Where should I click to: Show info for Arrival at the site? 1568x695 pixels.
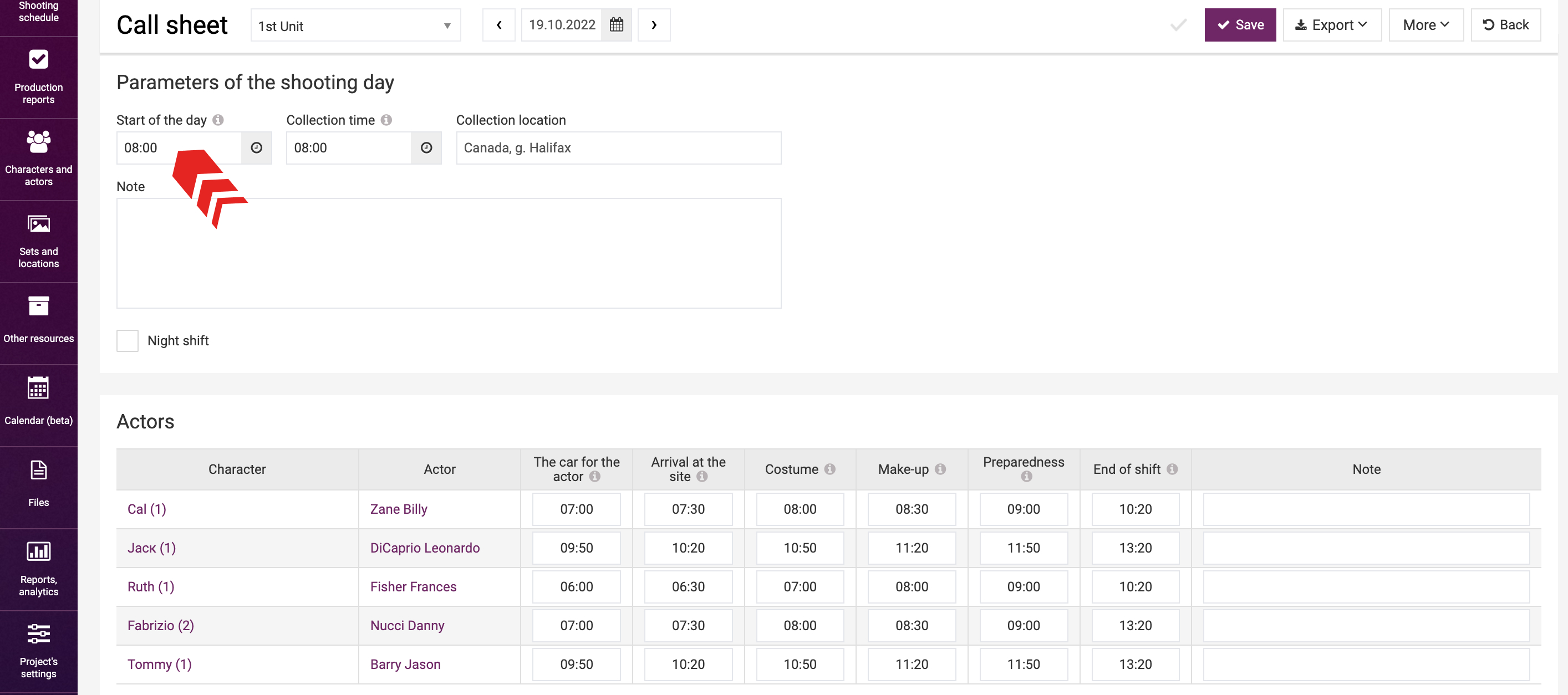click(x=702, y=477)
